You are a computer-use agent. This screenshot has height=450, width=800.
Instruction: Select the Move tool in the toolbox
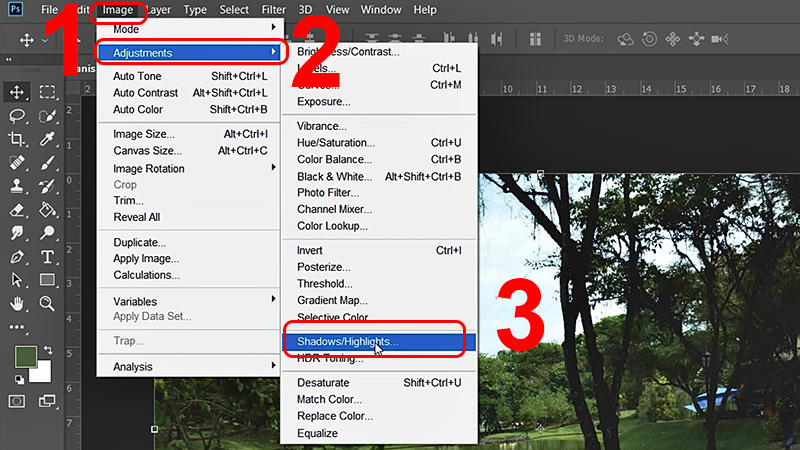click(17, 92)
